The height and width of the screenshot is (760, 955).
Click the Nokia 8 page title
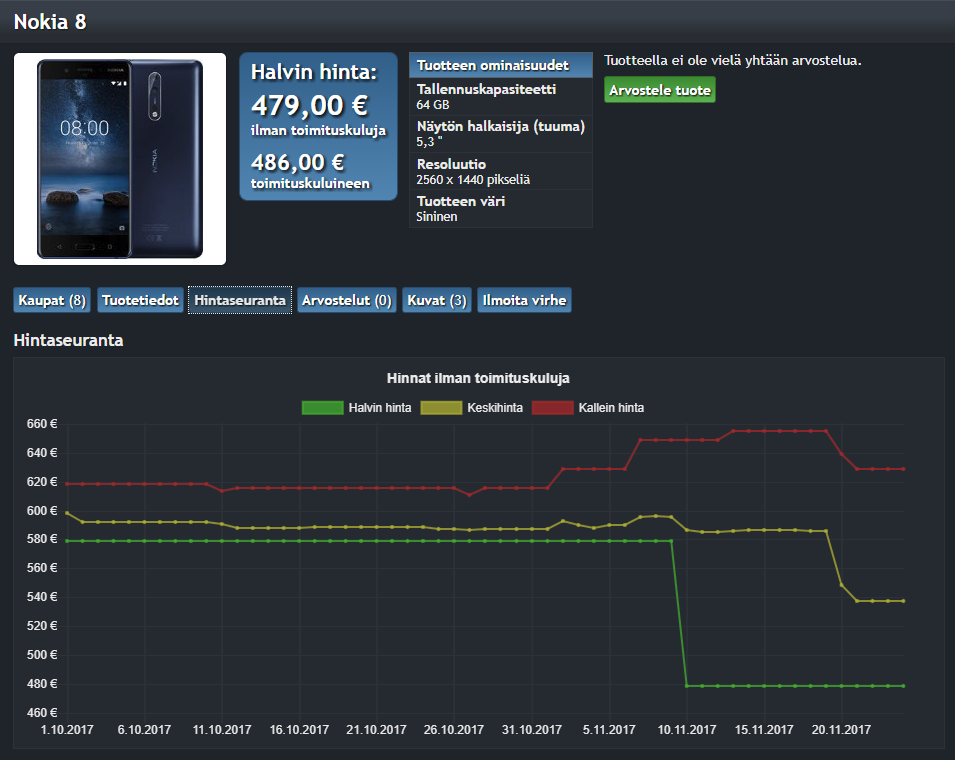coord(50,22)
